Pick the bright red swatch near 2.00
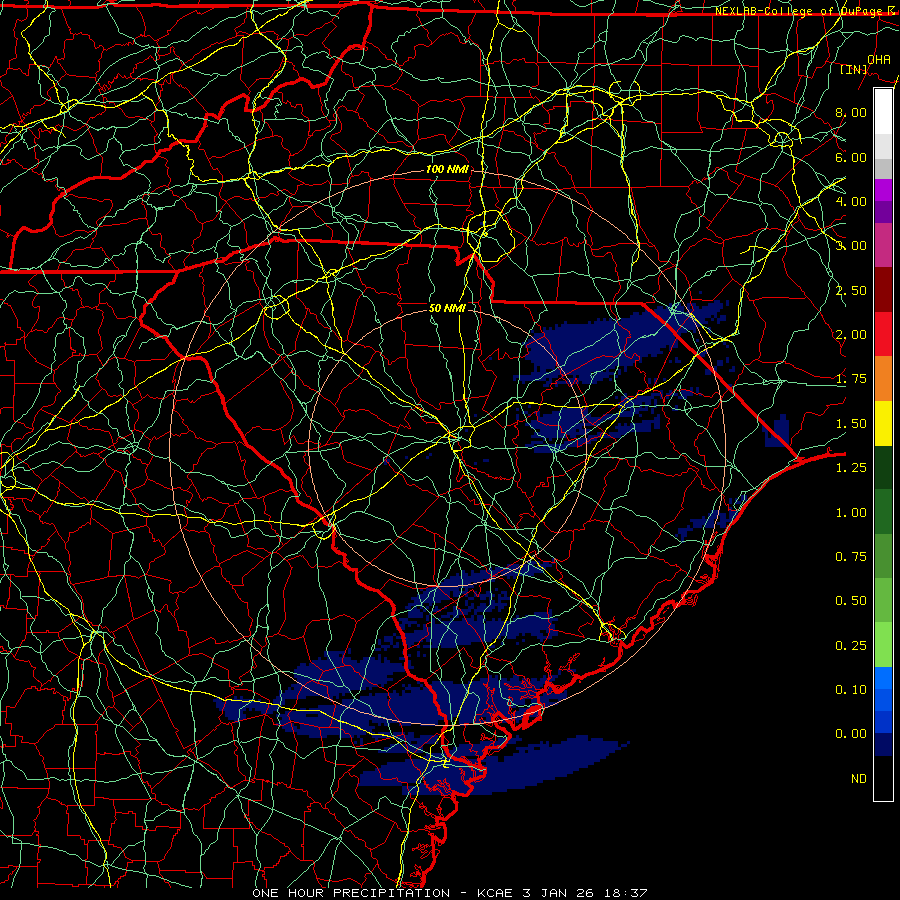The height and width of the screenshot is (900, 900). (x=883, y=335)
